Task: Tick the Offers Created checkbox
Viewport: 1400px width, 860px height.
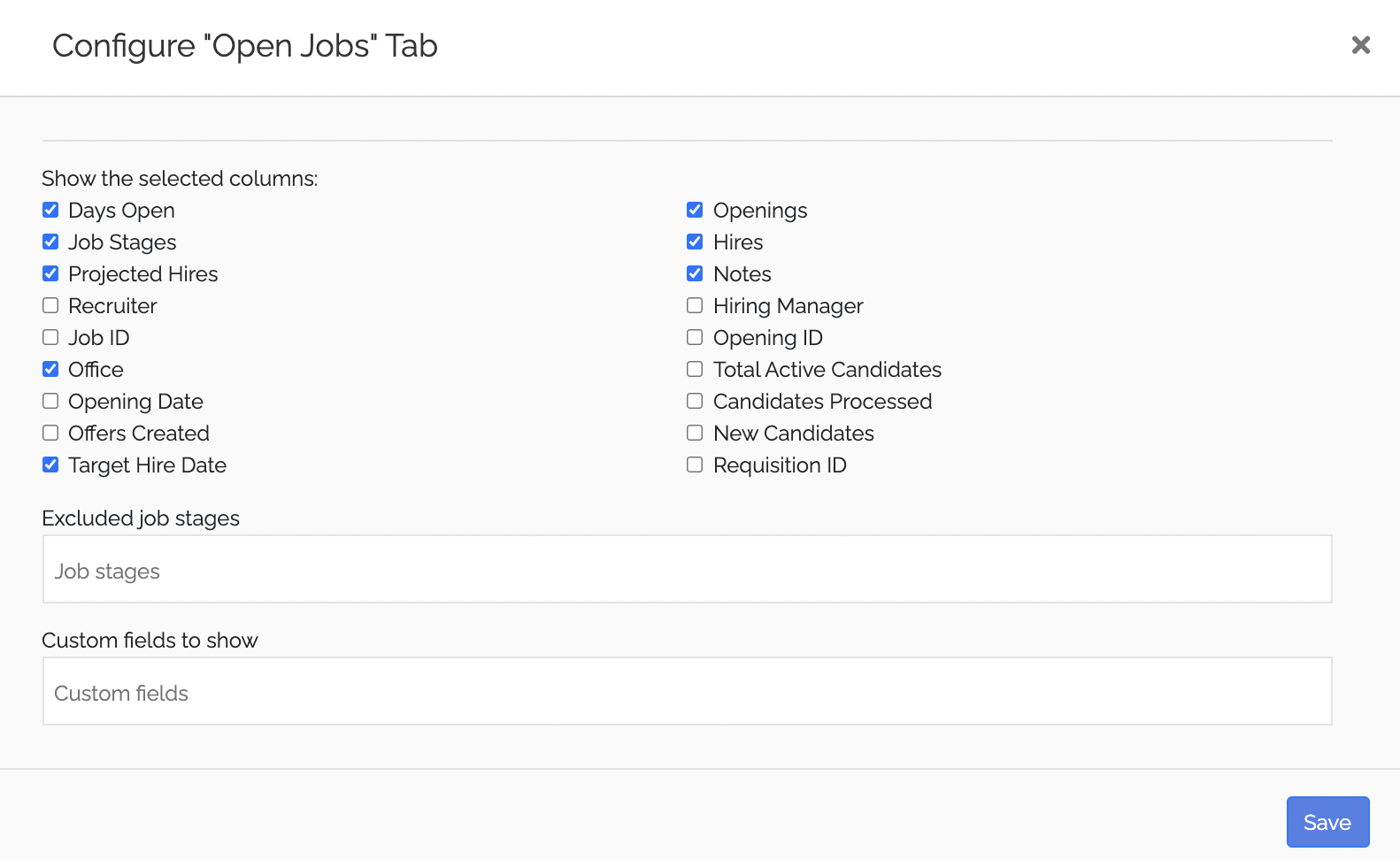Action: [x=50, y=434]
